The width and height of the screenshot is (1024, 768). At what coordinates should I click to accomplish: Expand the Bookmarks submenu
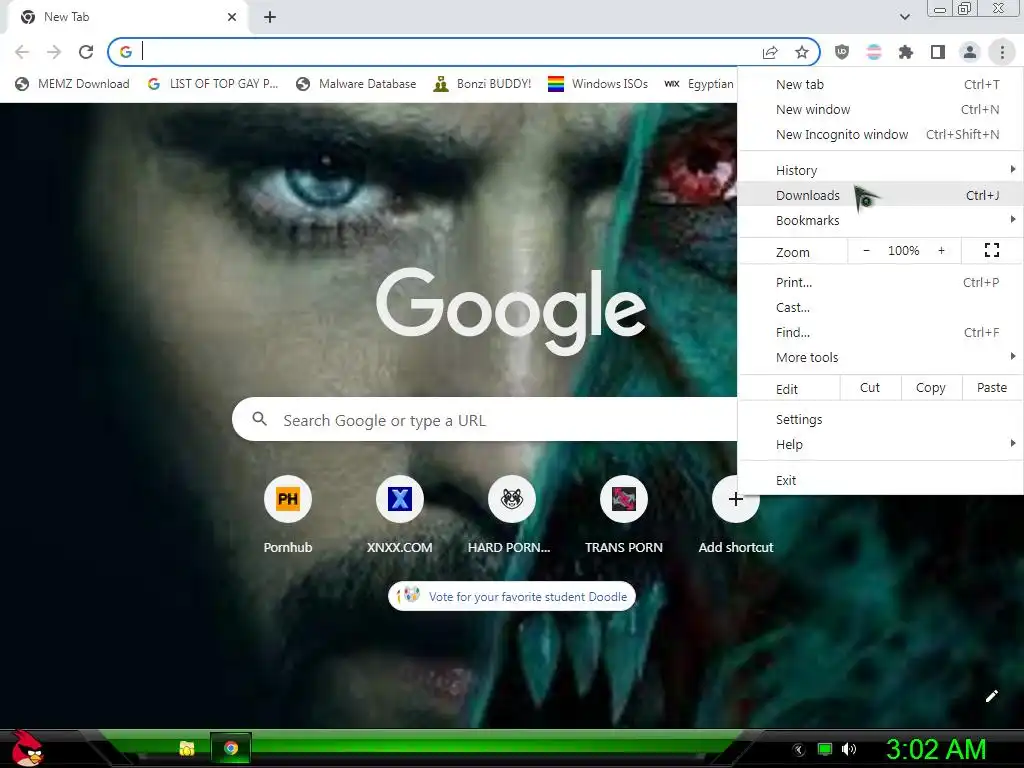(x=880, y=220)
